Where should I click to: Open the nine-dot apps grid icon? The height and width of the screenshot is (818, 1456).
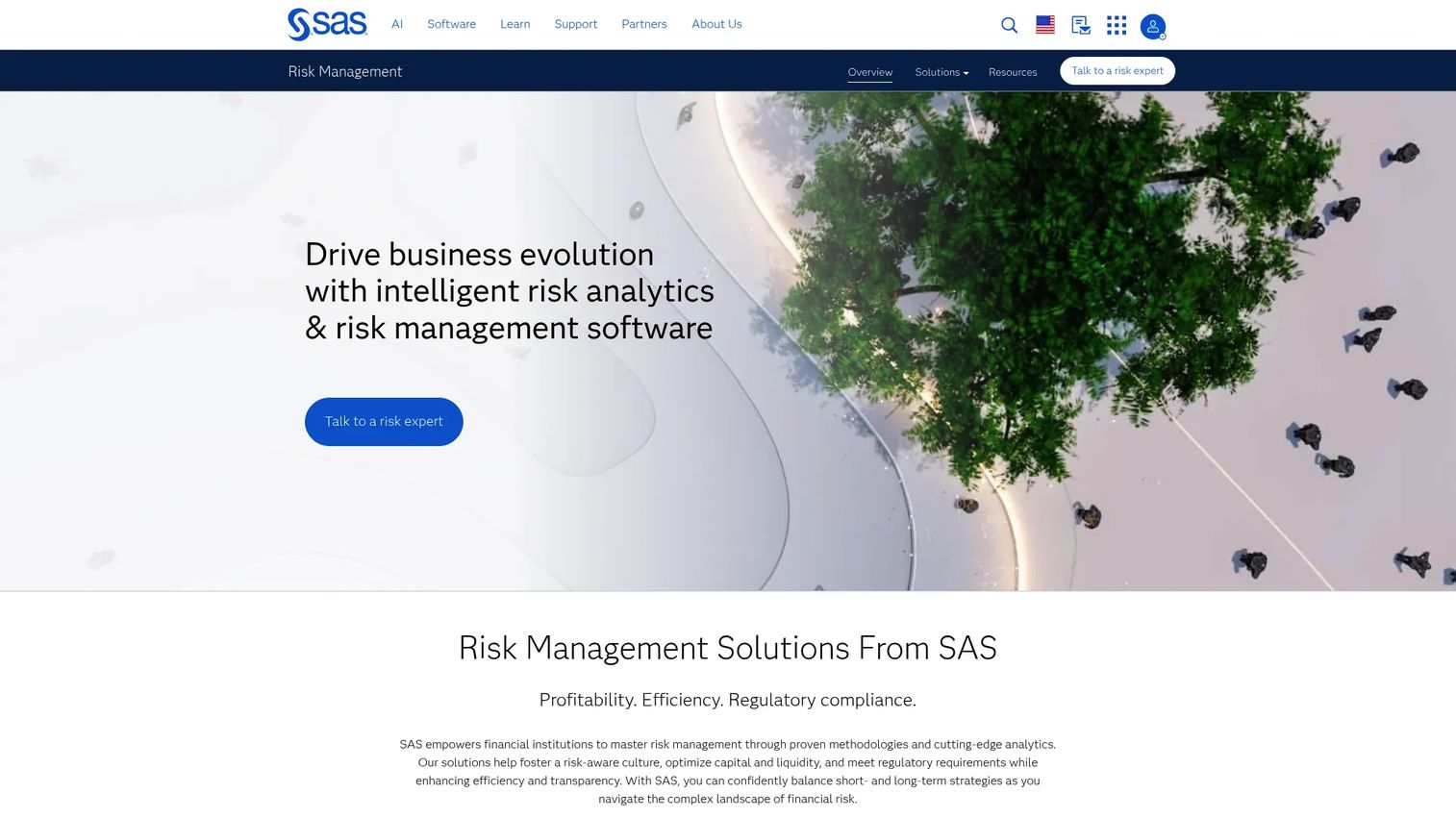point(1117,25)
